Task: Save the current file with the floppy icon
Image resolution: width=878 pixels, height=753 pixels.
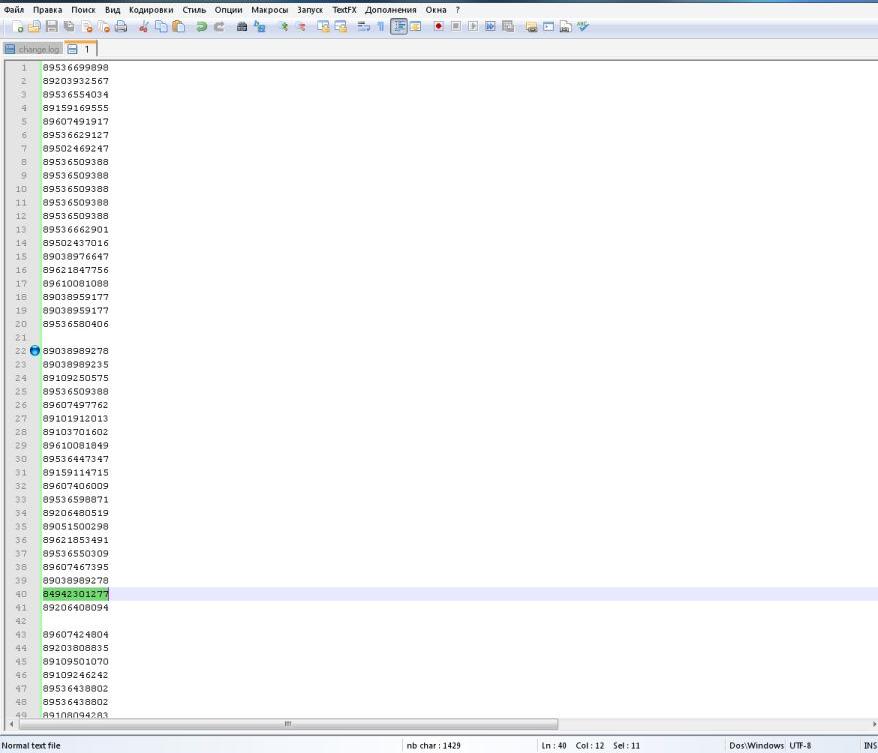Action: [52, 26]
